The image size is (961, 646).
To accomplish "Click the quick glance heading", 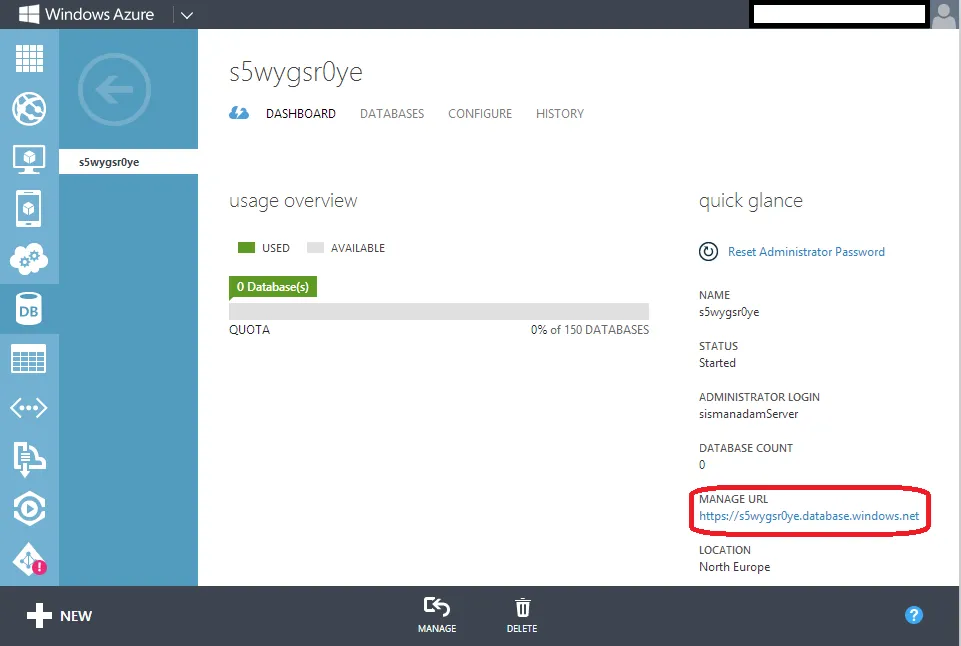I will [751, 201].
